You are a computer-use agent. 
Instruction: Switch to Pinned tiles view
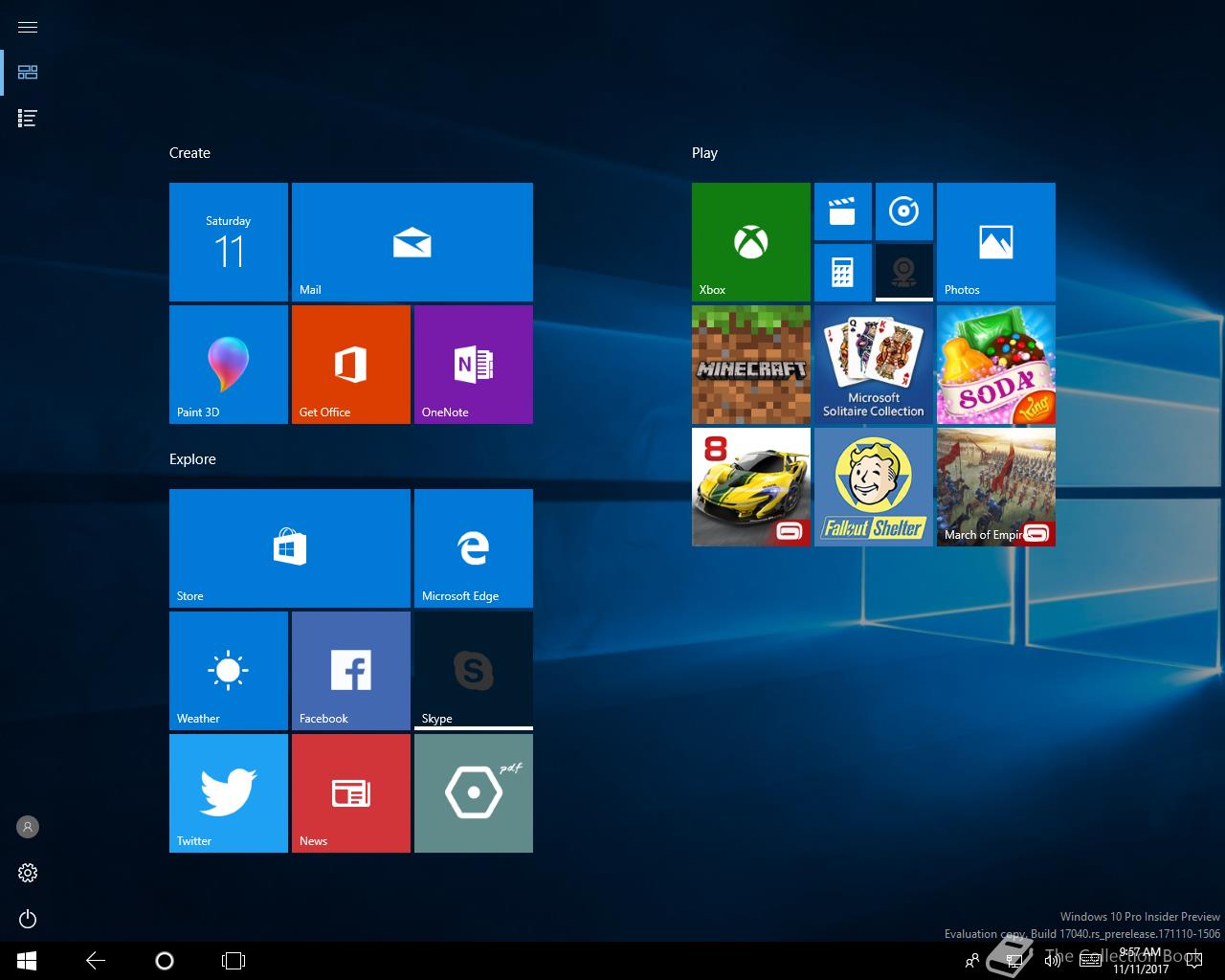click(28, 73)
